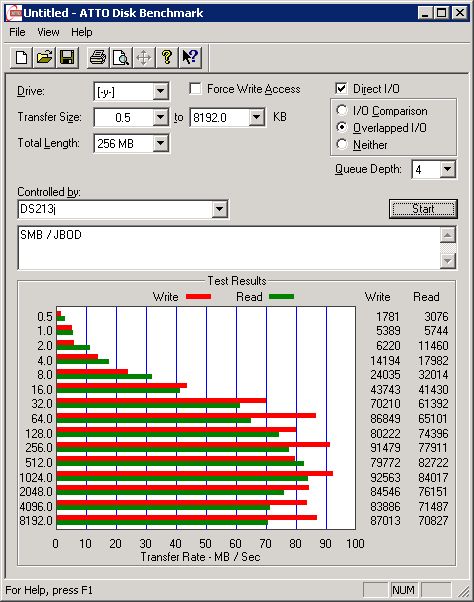Maximize the ATTO Disk Benchmark window

click(442, 13)
